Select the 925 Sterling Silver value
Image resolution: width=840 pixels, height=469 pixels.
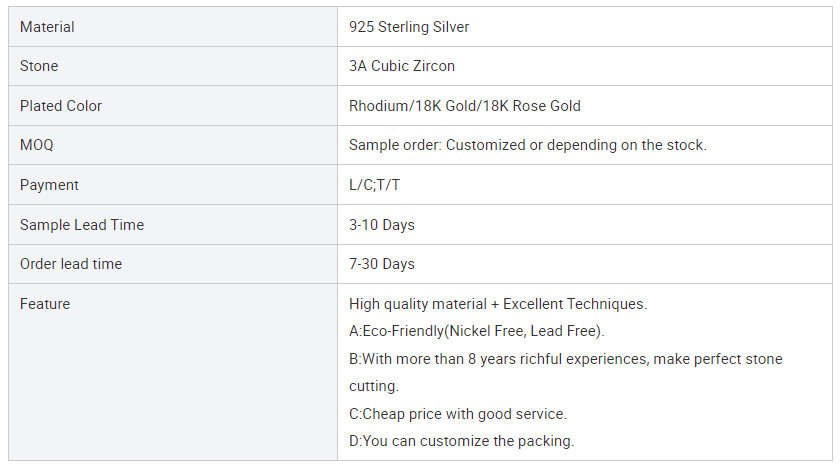pos(409,27)
